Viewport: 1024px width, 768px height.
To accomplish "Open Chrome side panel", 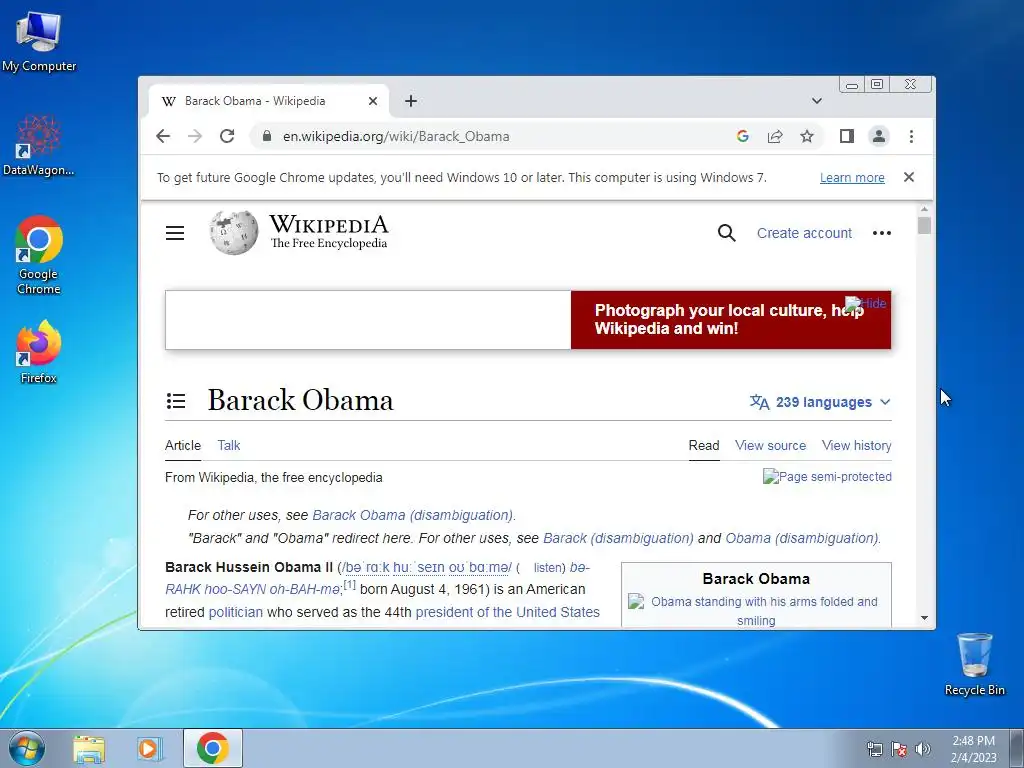I will click(847, 136).
